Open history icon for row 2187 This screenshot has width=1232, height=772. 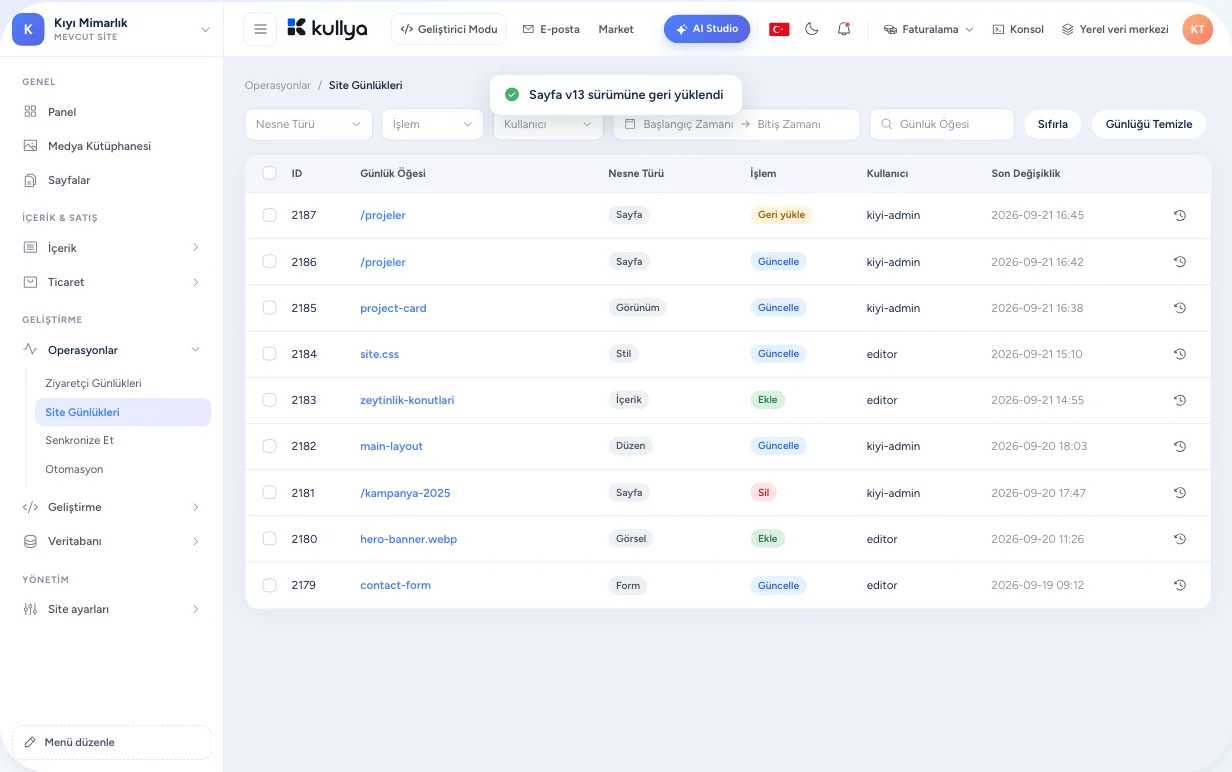(x=1180, y=215)
